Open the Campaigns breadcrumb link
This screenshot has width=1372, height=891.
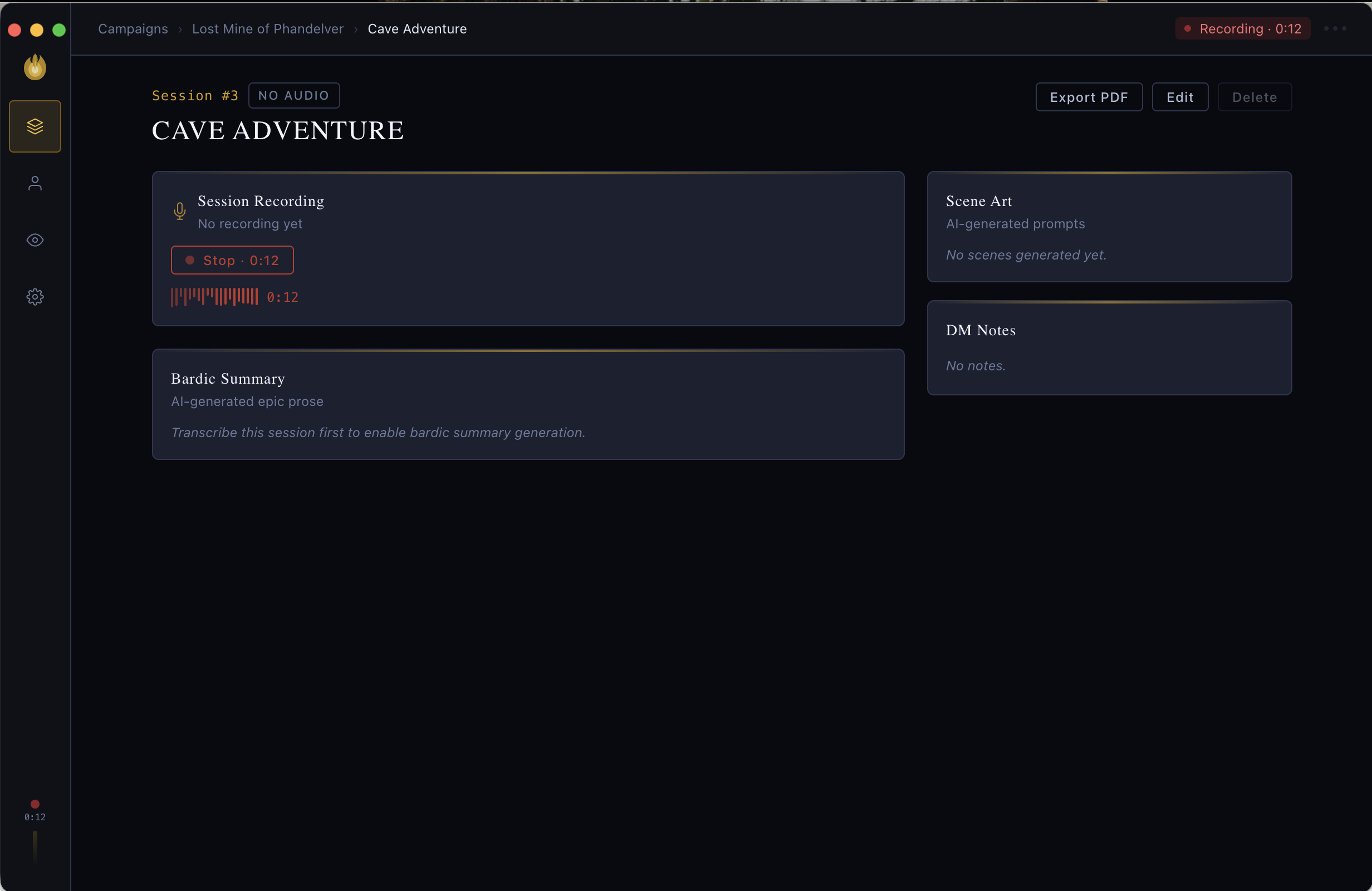point(133,28)
